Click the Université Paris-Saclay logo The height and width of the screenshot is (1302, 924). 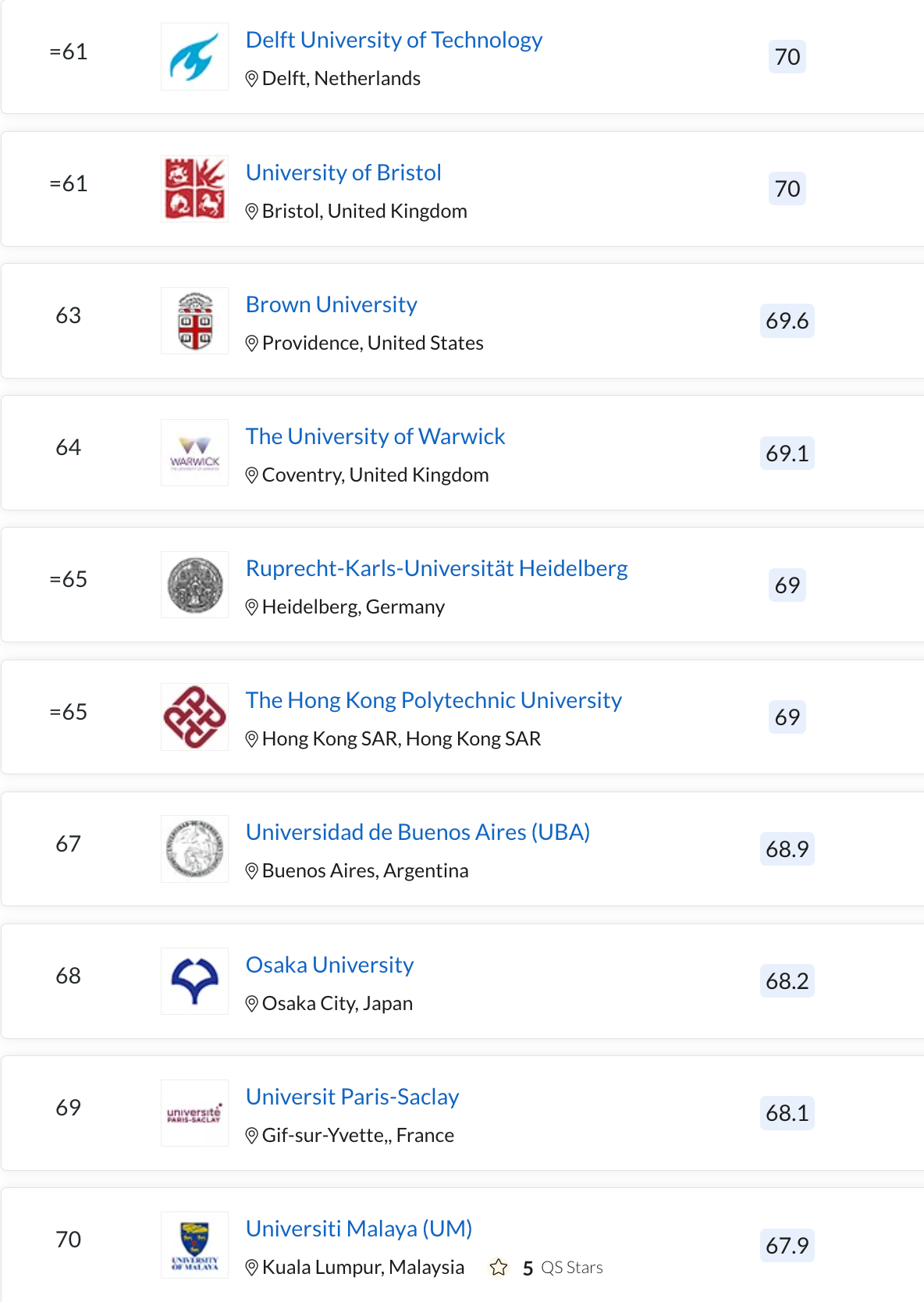[x=194, y=1113]
